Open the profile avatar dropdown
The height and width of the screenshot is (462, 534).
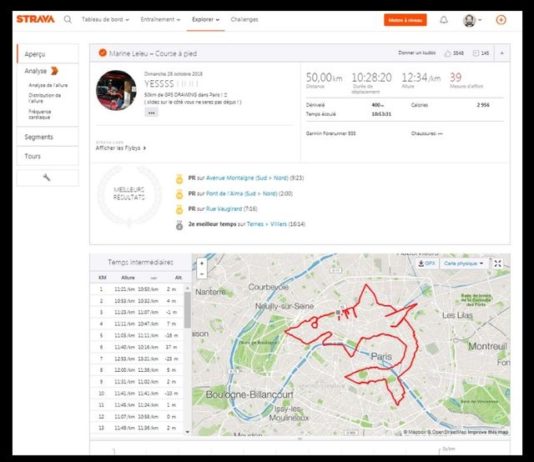472,20
